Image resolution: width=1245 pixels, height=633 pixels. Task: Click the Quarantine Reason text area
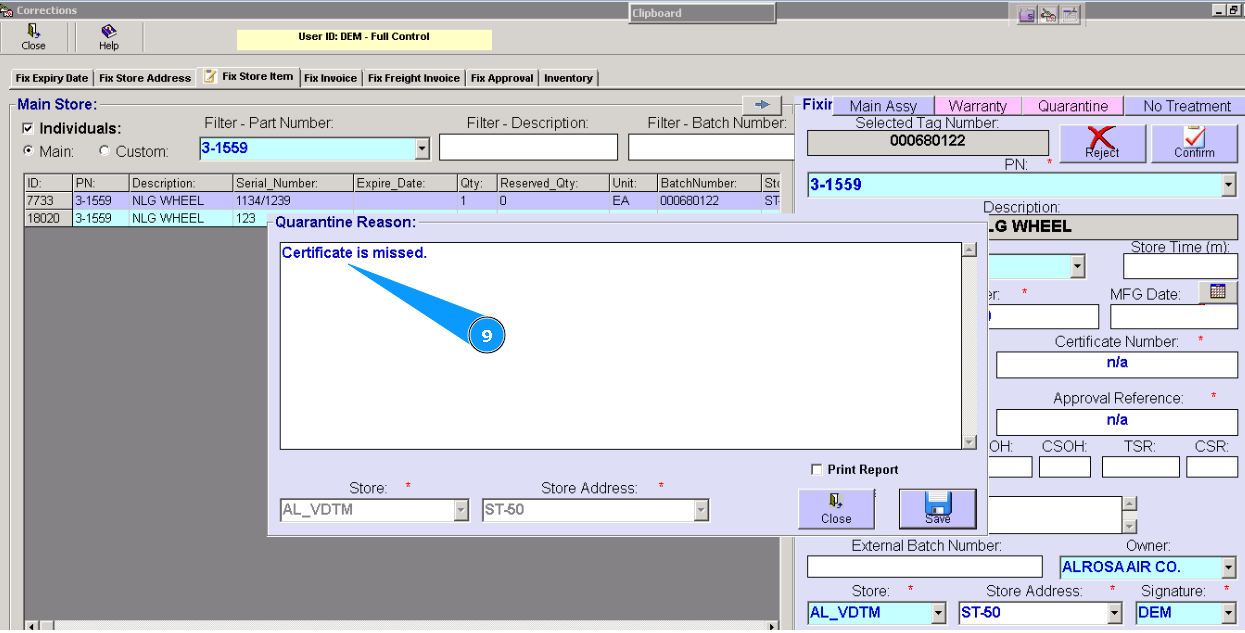coord(620,345)
